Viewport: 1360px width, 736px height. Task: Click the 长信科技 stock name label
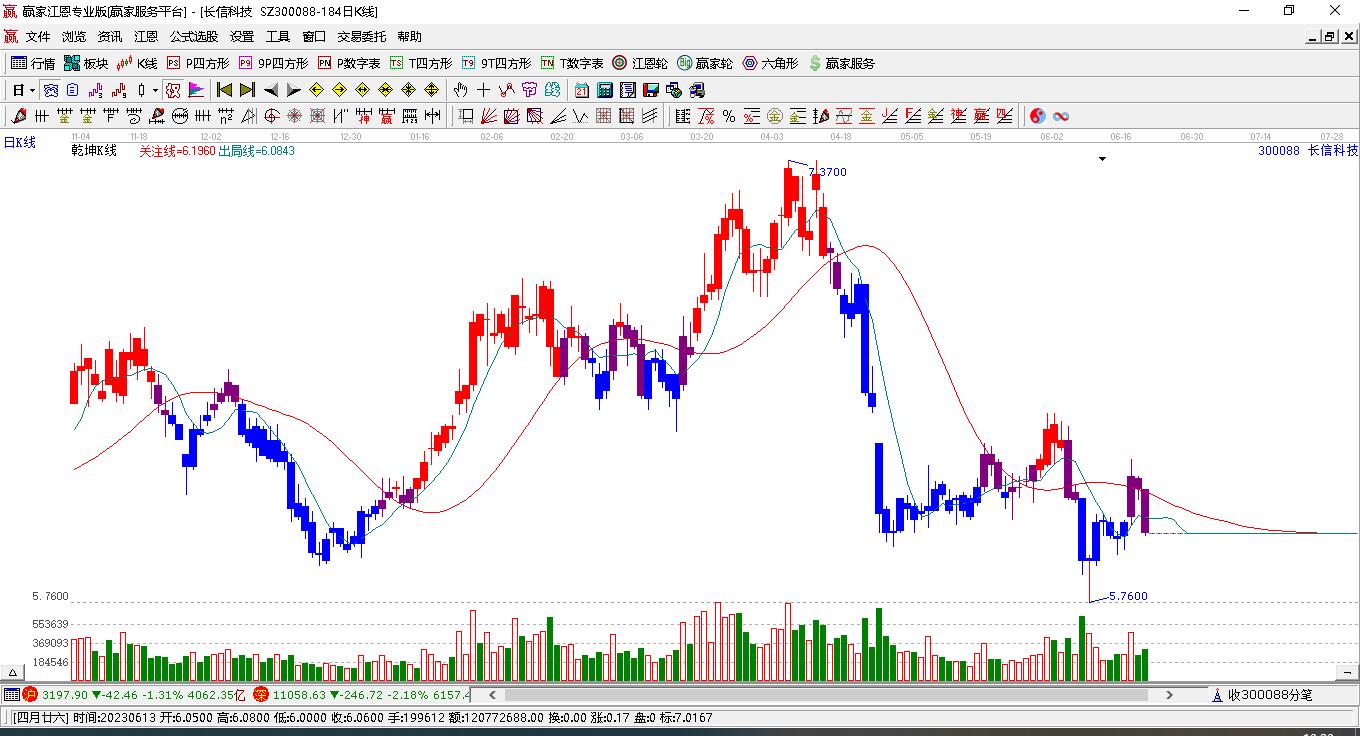pyautogui.click(x=1333, y=151)
